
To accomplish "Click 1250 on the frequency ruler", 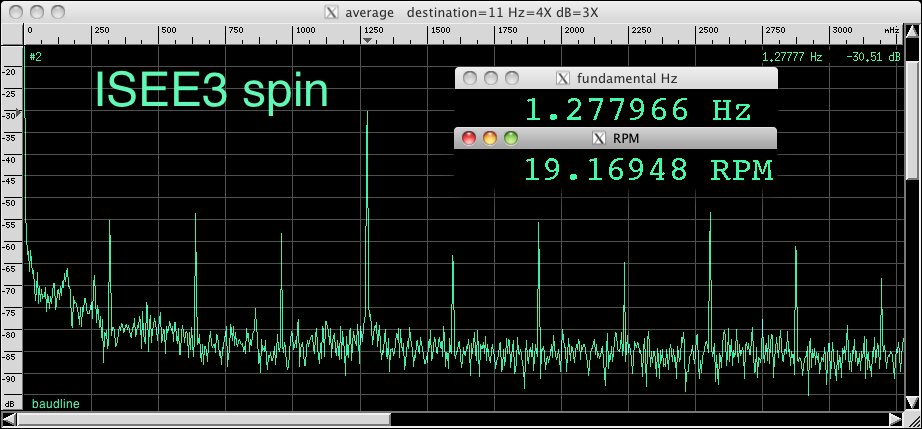I will click(x=374, y=31).
